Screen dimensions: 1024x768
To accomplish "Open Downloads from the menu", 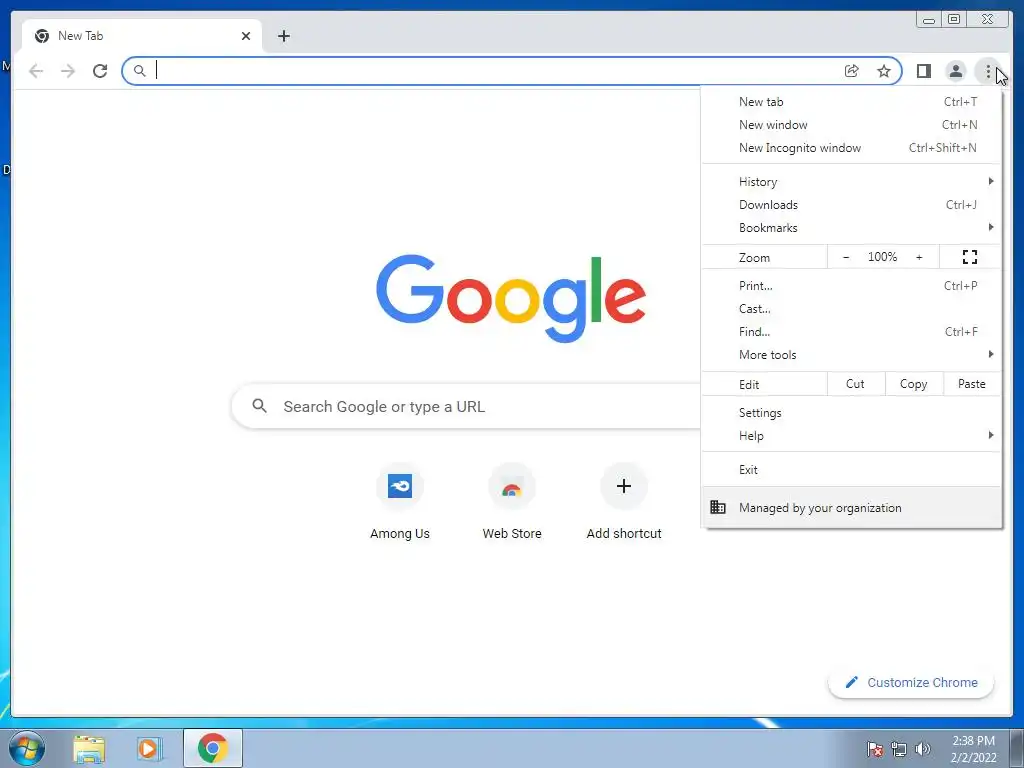I will pos(851,204).
